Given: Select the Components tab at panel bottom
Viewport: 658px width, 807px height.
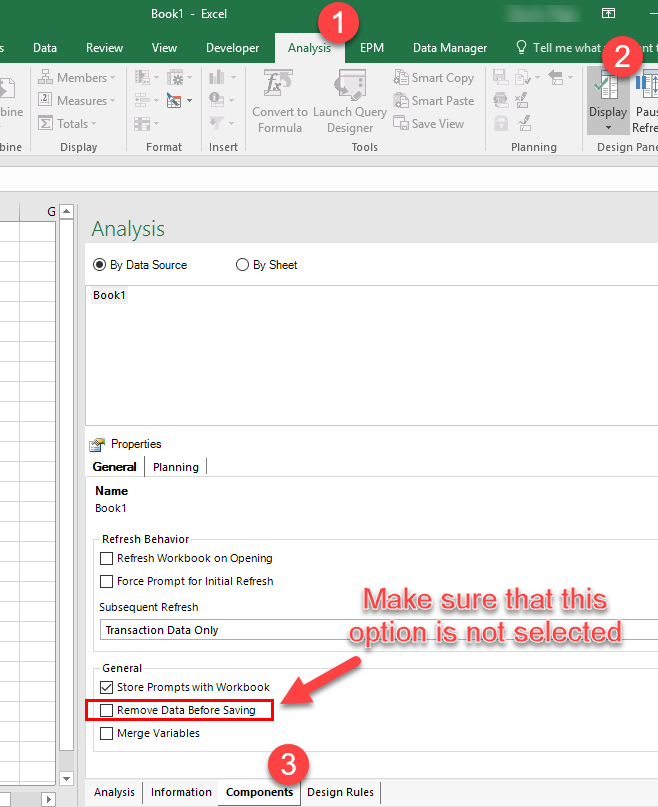Looking at the screenshot, I should click(259, 792).
